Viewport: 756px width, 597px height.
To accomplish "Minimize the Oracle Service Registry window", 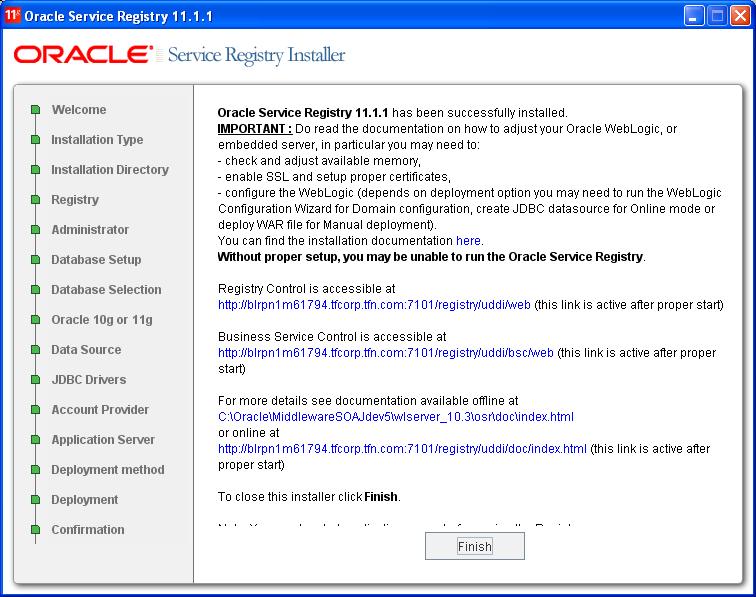I will coord(694,16).
